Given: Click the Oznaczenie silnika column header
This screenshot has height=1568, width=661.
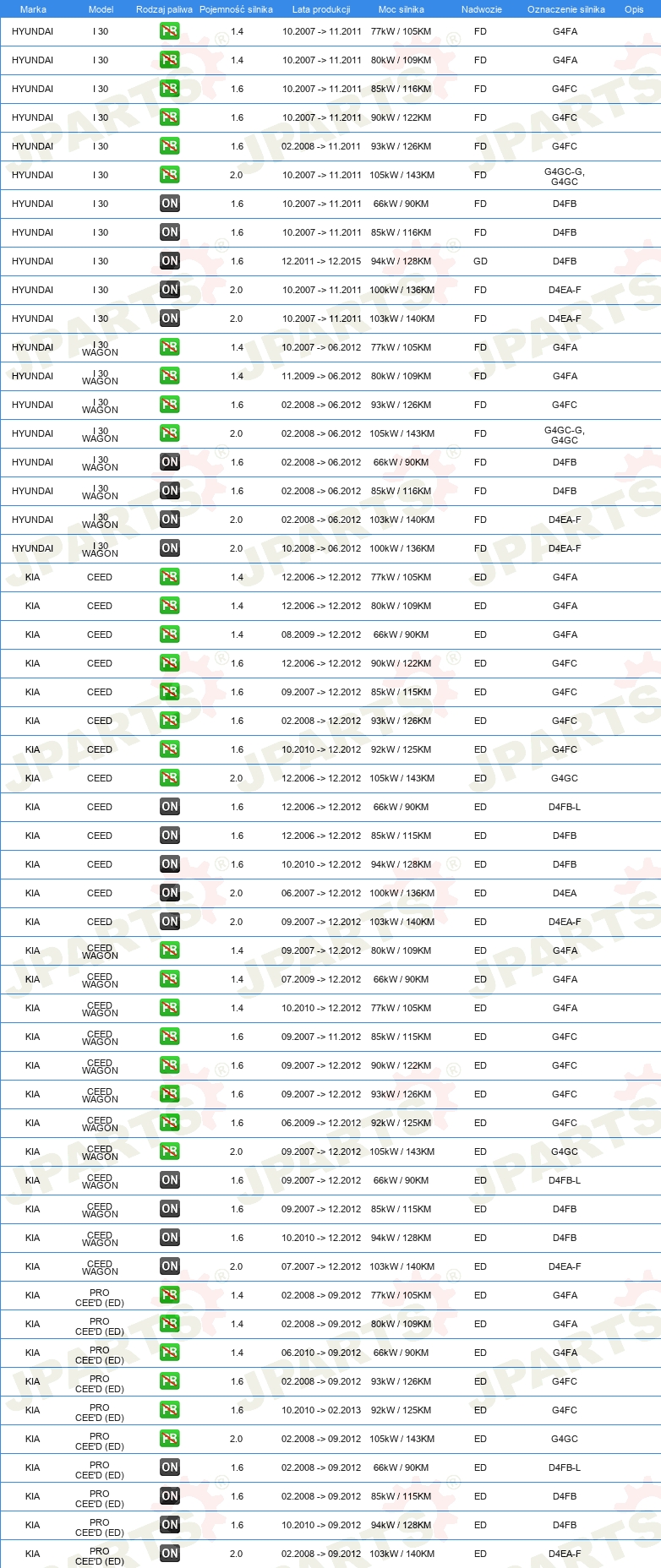Looking at the screenshot, I should pos(566,9).
